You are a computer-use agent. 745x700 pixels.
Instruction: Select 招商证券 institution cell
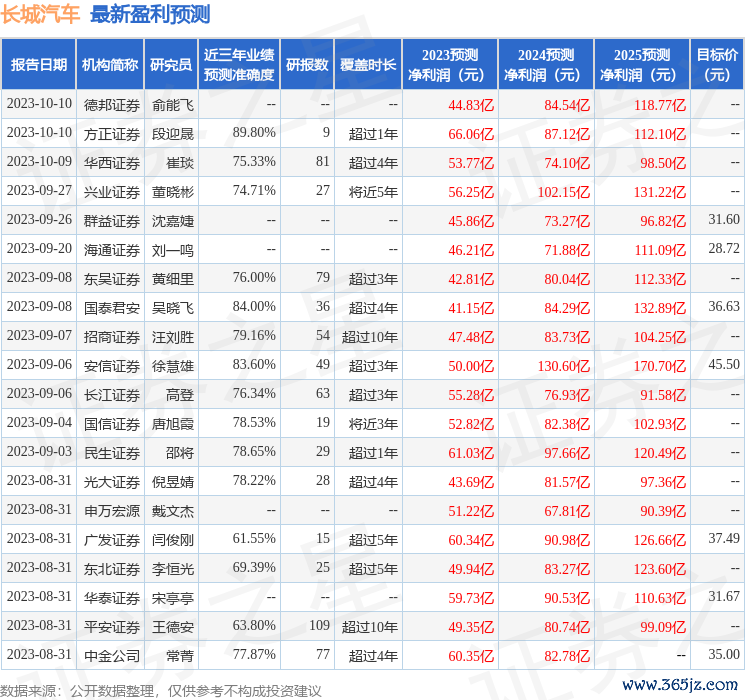point(112,337)
